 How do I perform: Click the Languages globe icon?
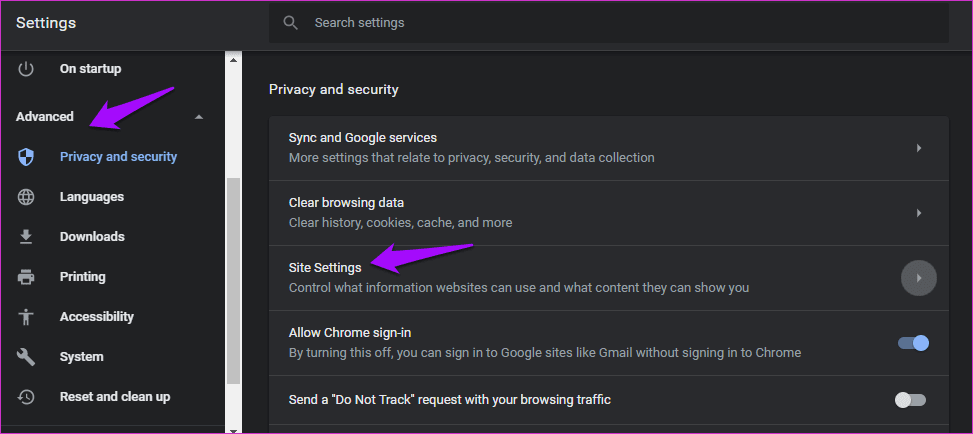26,197
